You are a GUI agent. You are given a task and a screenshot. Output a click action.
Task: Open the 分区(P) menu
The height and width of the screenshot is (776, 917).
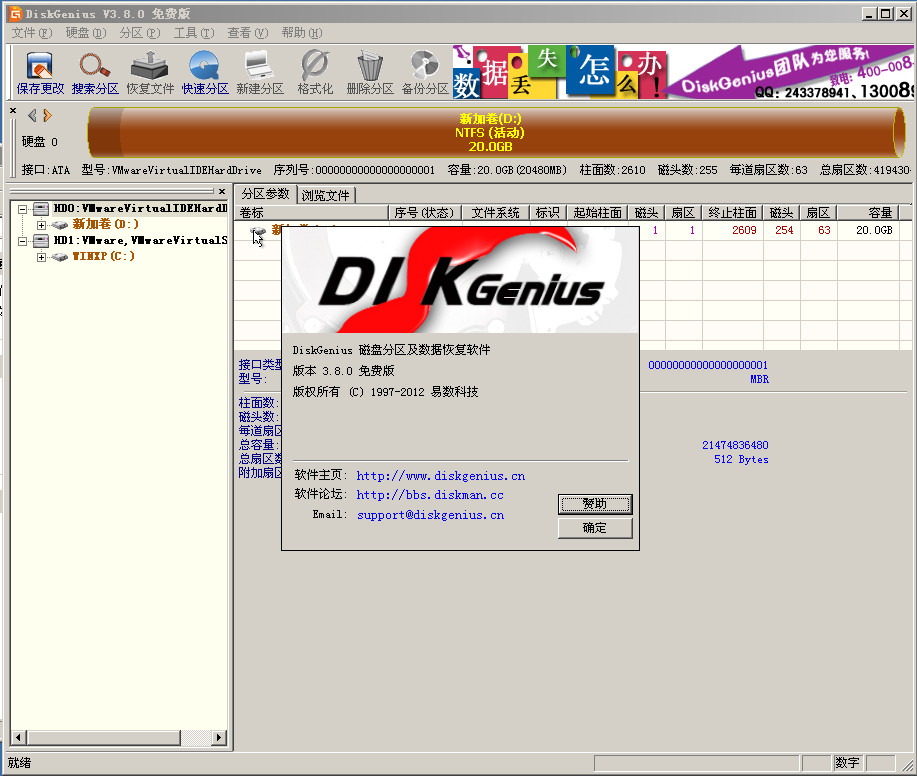pyautogui.click(x=140, y=33)
